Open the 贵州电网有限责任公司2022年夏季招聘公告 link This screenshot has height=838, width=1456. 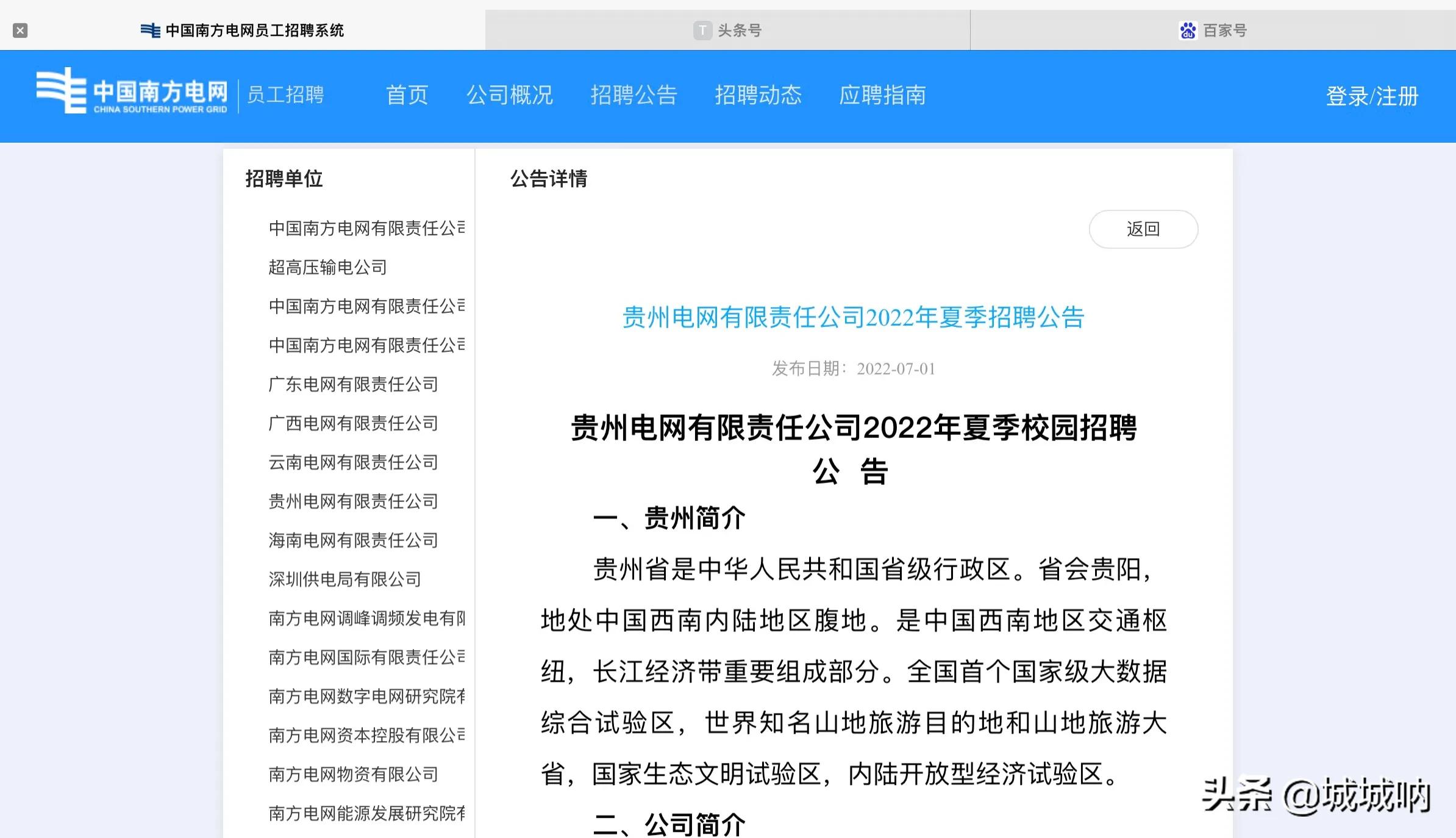pos(852,318)
